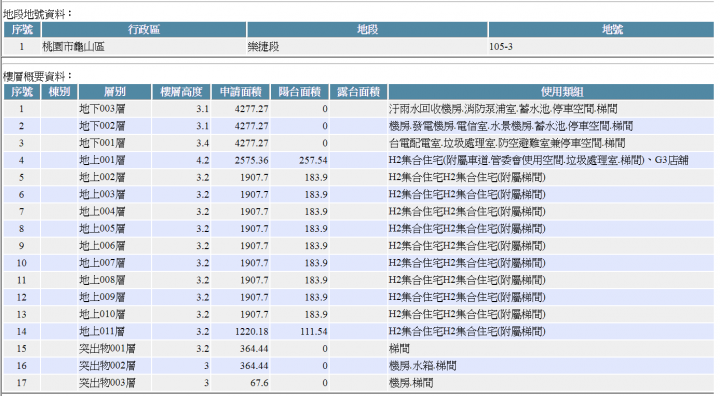The height and width of the screenshot is (396, 720).
Task: Click the 4277.27 area in row 1
Action: [251, 109]
